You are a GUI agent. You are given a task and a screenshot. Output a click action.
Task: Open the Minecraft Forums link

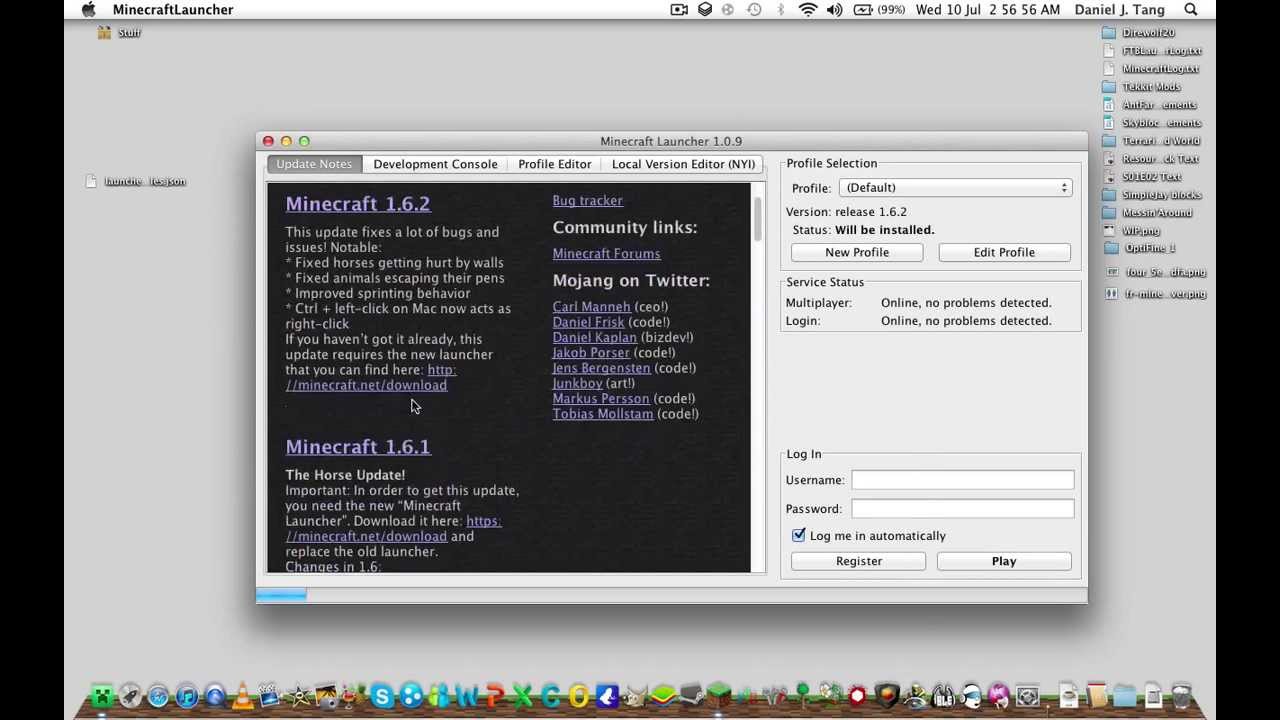pyautogui.click(x=606, y=254)
